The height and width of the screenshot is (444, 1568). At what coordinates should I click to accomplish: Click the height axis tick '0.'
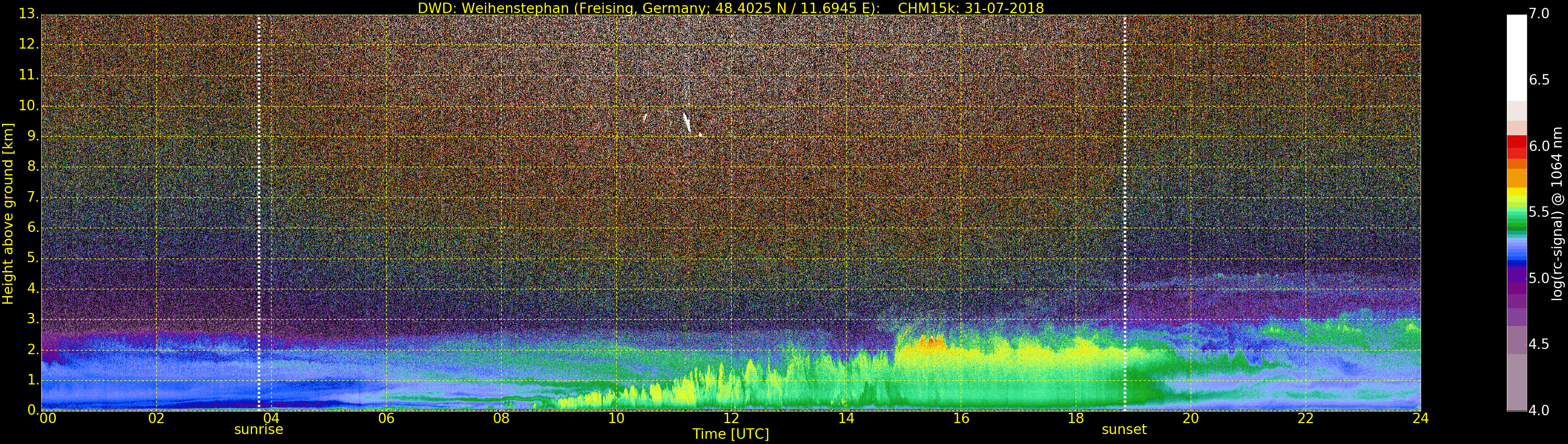(33, 410)
